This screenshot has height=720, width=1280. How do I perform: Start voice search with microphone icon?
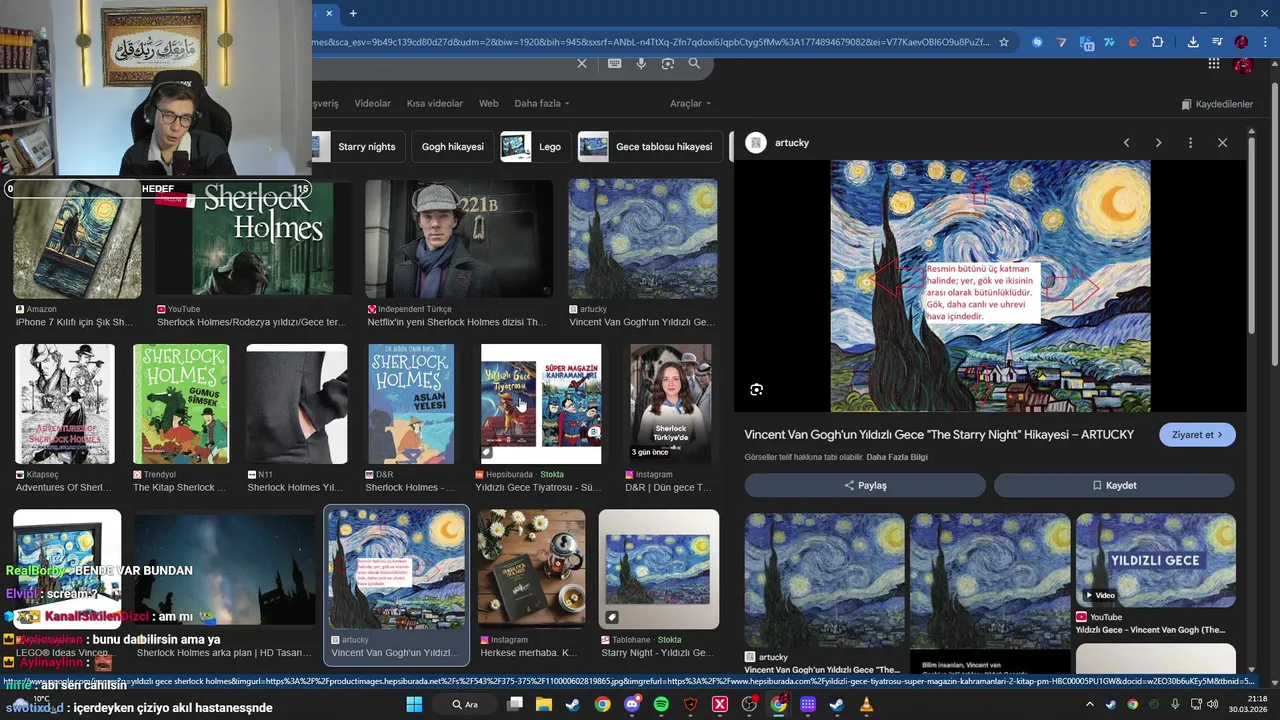641,64
